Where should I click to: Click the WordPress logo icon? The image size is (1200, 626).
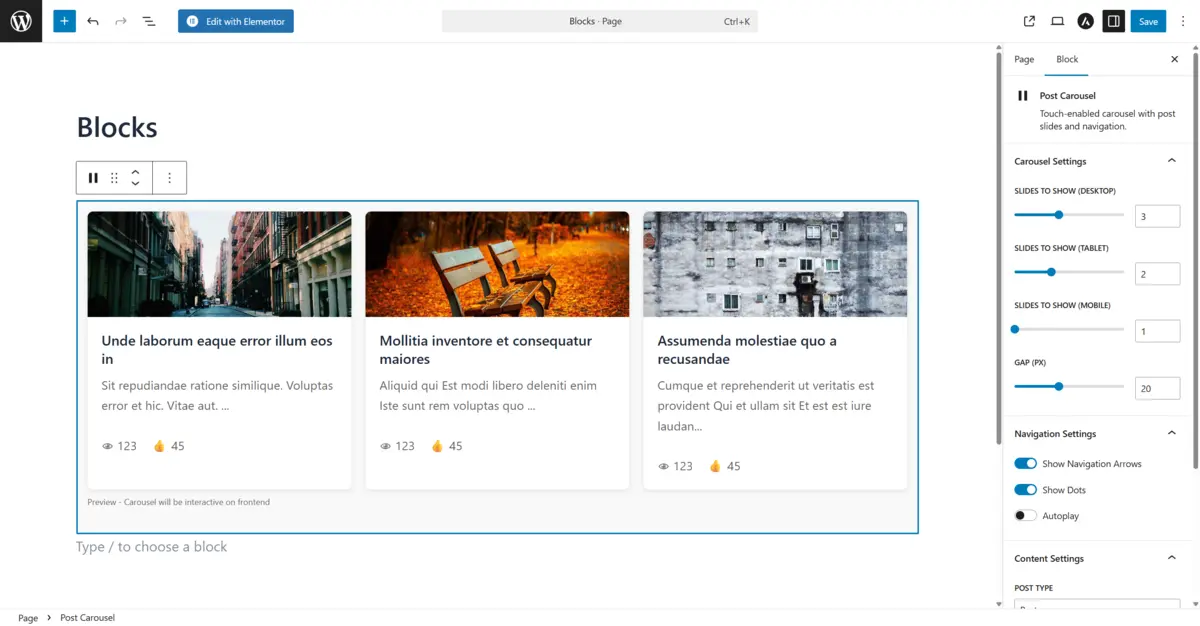[21, 21]
